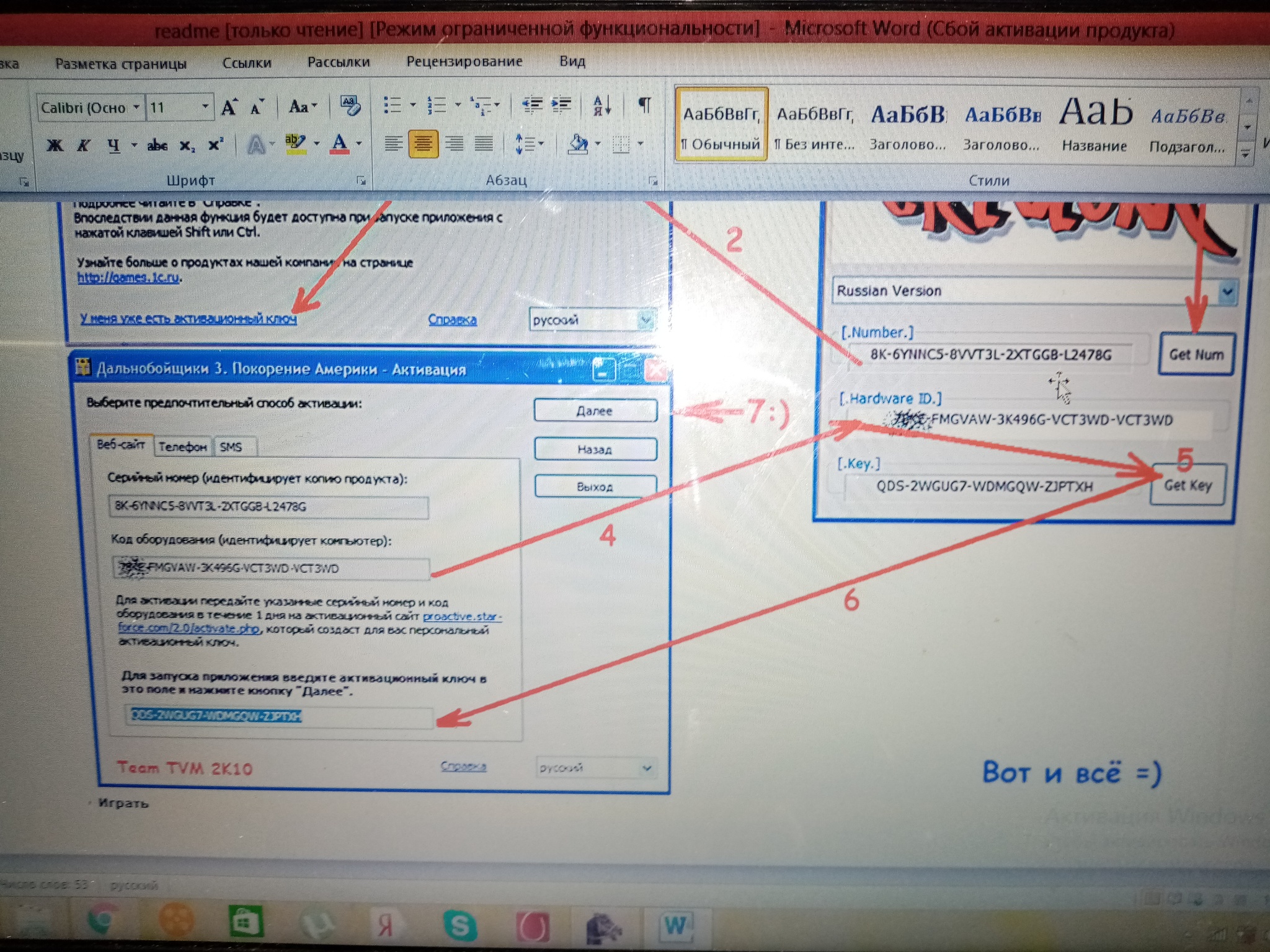Open Microsoft Store from the taskbar
The width and height of the screenshot is (1270, 952).
tap(245, 923)
